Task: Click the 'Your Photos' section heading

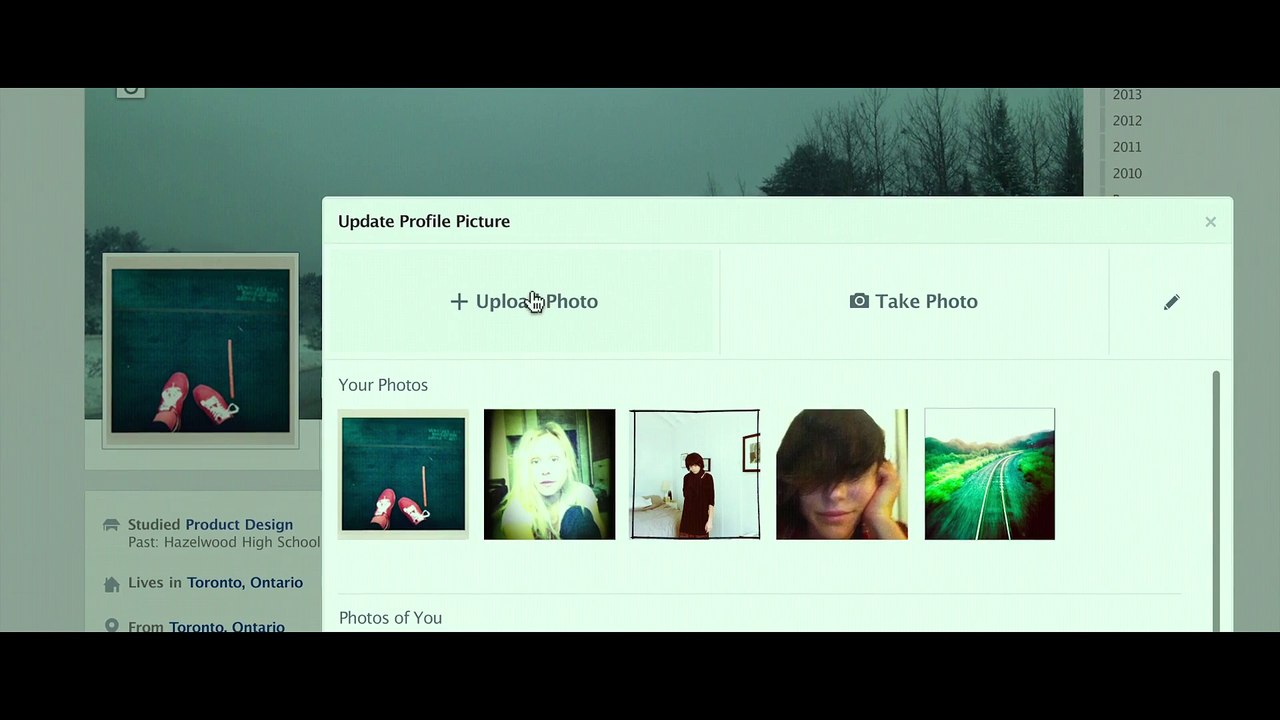Action: 383,385
